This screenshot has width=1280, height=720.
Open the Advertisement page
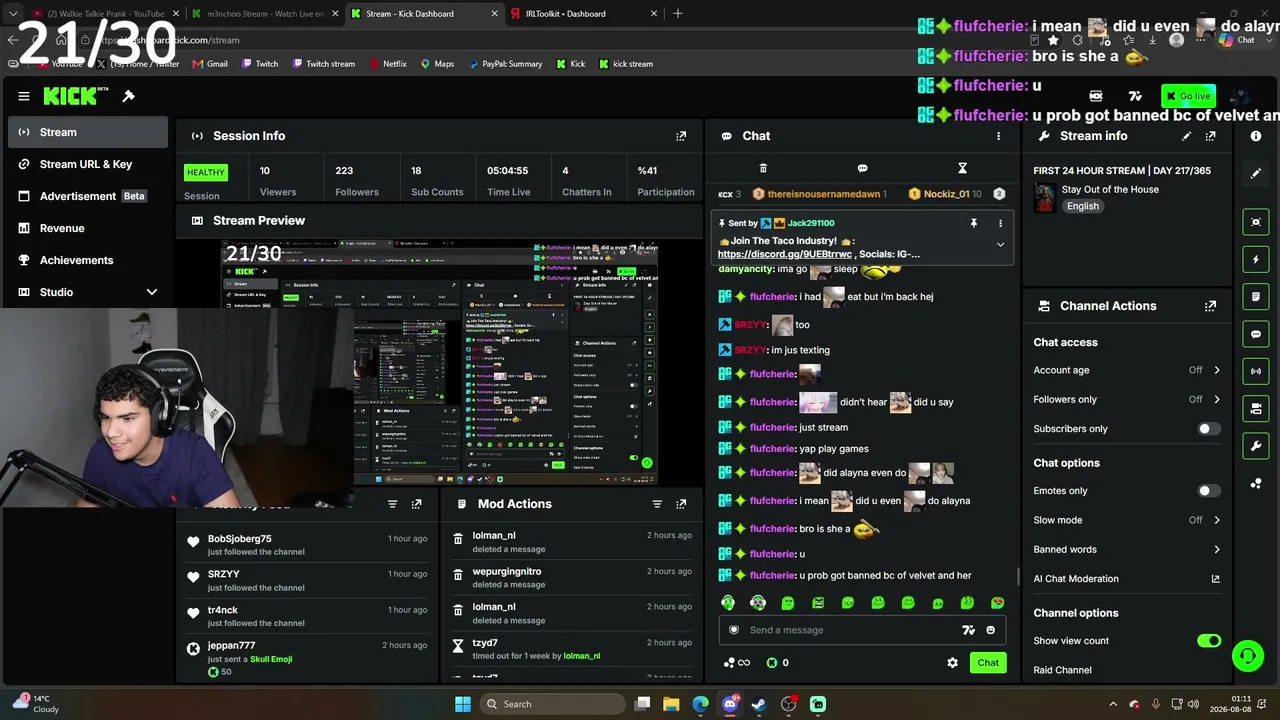(x=88, y=196)
